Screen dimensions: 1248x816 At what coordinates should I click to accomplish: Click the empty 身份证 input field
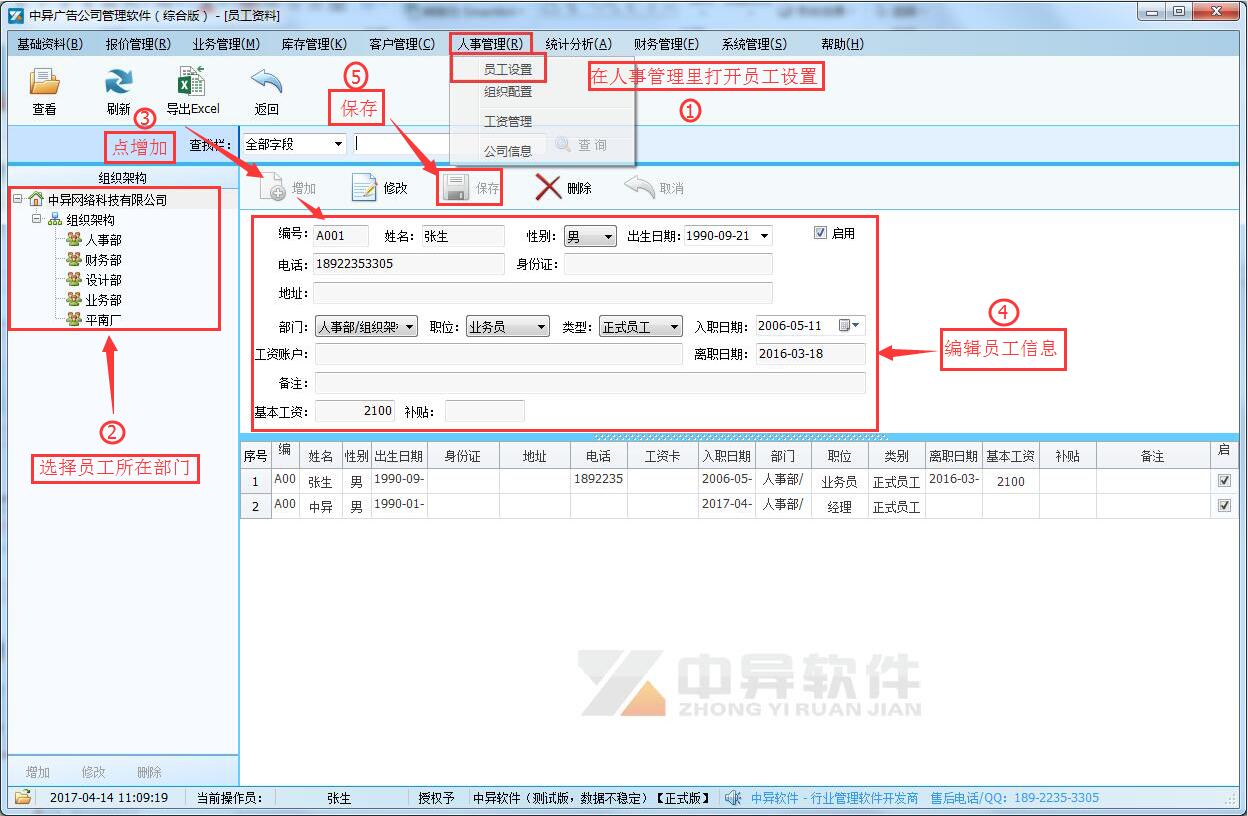coord(668,264)
